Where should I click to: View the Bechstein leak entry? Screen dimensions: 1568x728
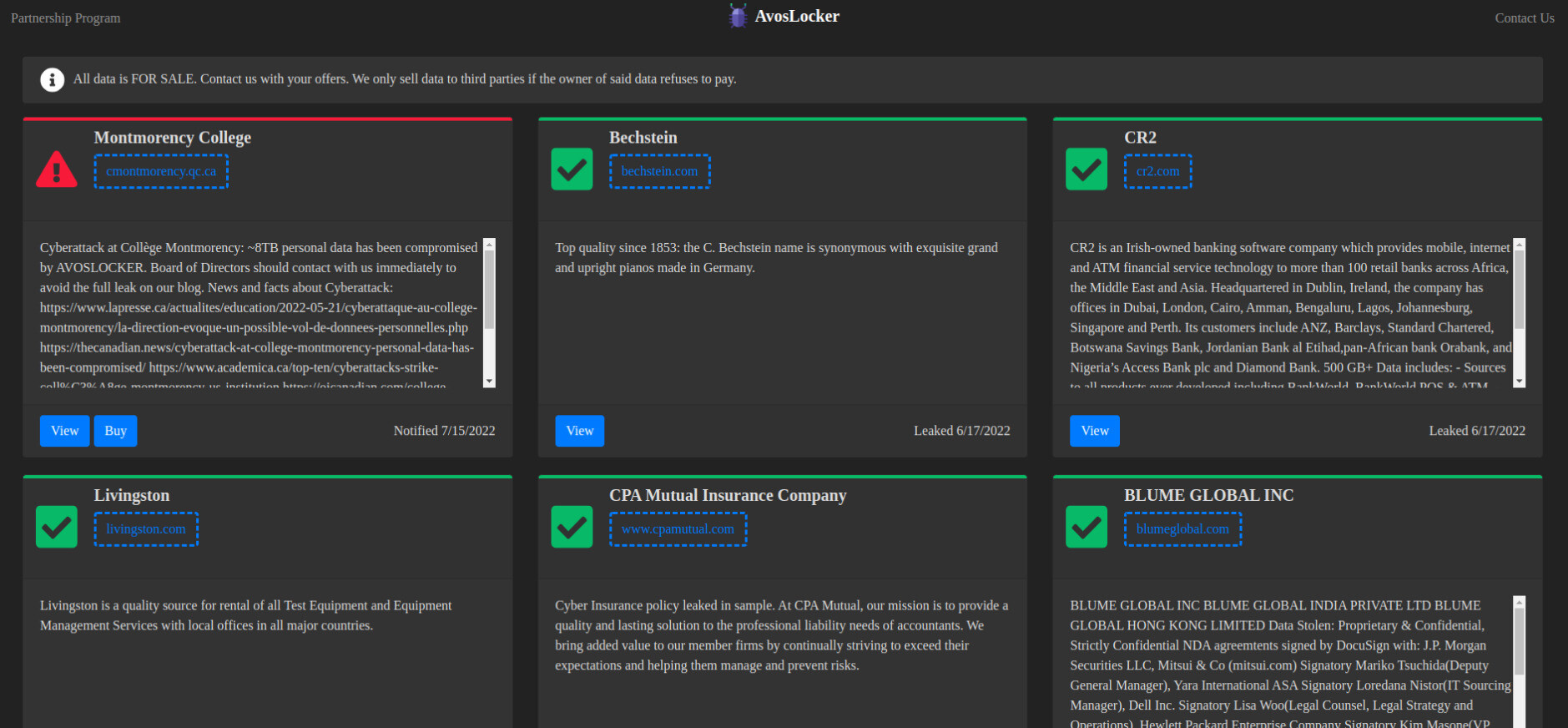[579, 431]
